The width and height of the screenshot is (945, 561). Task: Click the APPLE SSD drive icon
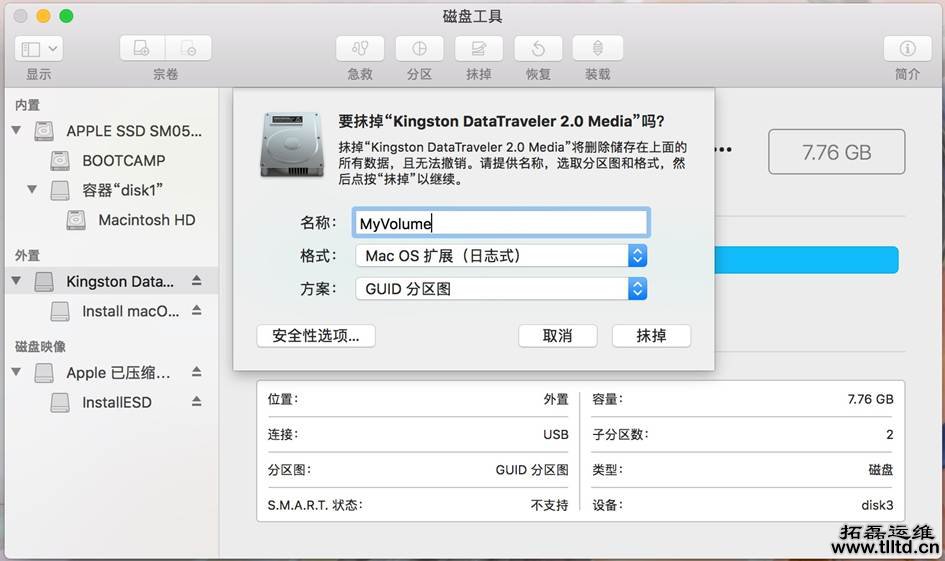43,131
